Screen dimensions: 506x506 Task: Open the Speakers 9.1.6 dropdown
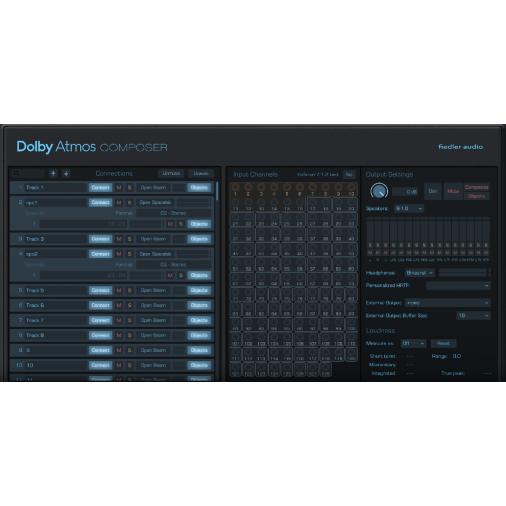(x=409, y=208)
